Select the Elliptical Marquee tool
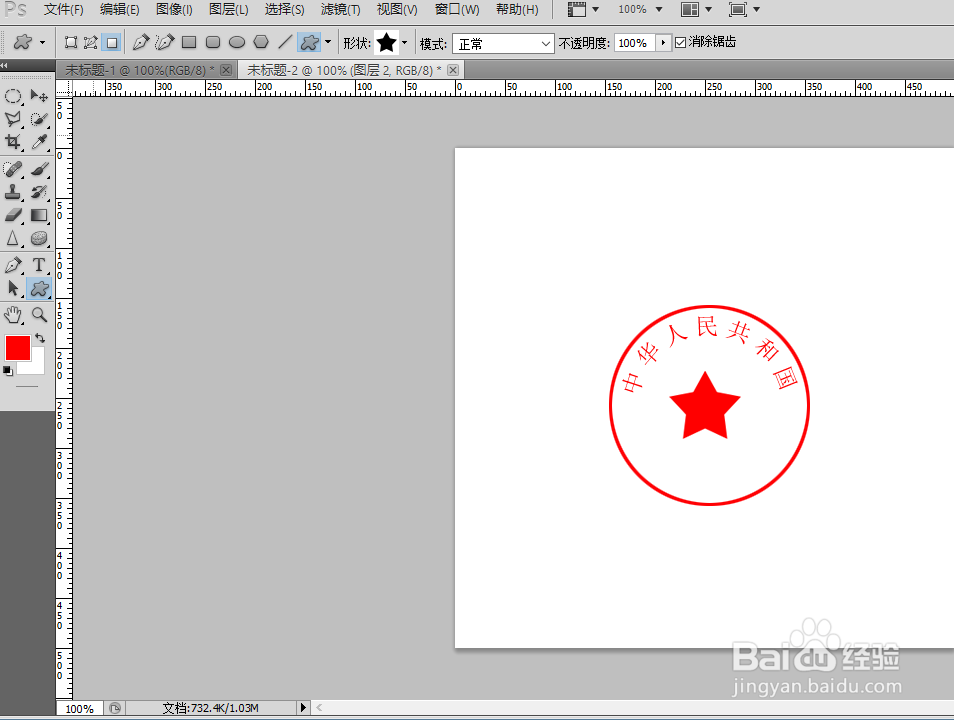 (x=13, y=96)
